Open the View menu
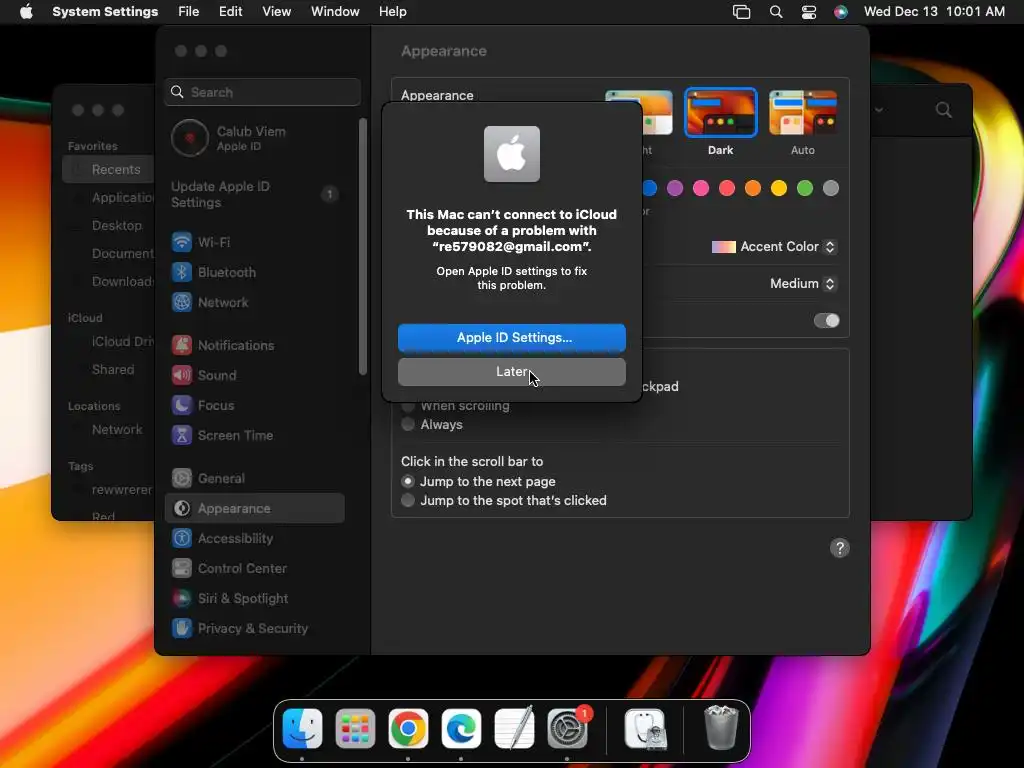Viewport: 1024px width, 768px height. pyautogui.click(x=276, y=12)
